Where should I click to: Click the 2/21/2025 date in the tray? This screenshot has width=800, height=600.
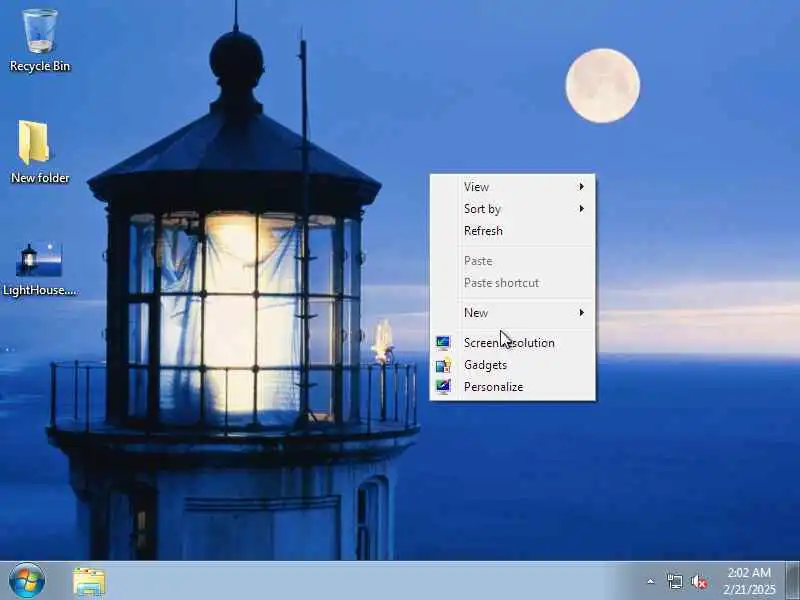749,589
